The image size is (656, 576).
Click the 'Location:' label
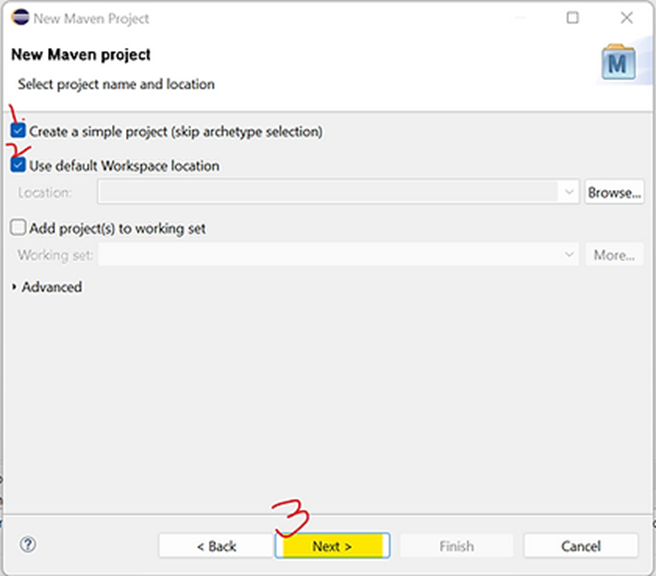45,192
